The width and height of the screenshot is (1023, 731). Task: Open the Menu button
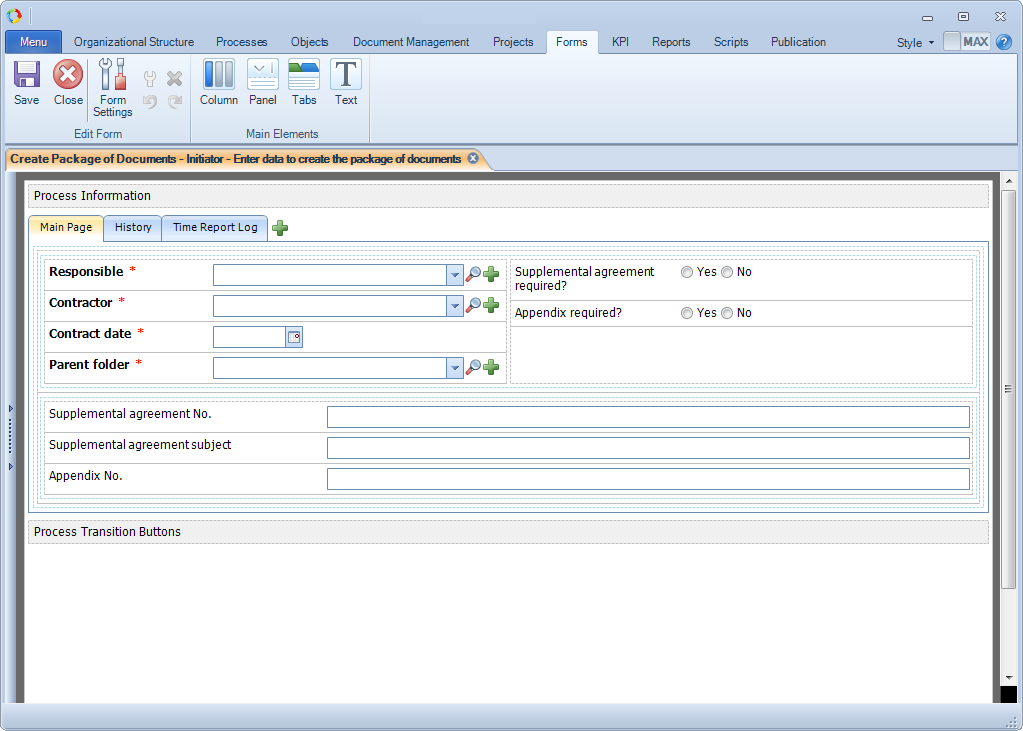(33, 42)
